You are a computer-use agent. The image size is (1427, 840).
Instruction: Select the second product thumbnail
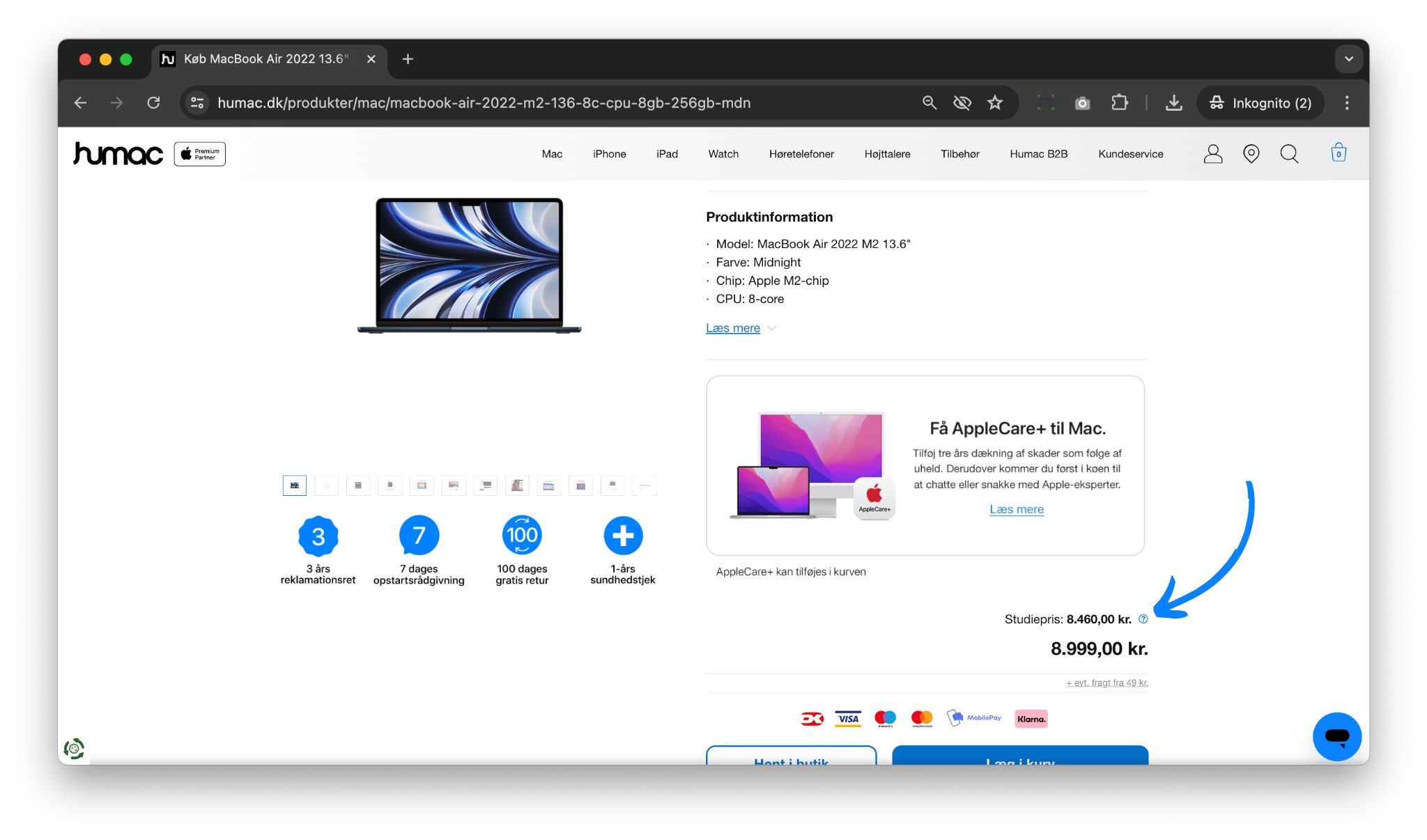pyautogui.click(x=326, y=485)
